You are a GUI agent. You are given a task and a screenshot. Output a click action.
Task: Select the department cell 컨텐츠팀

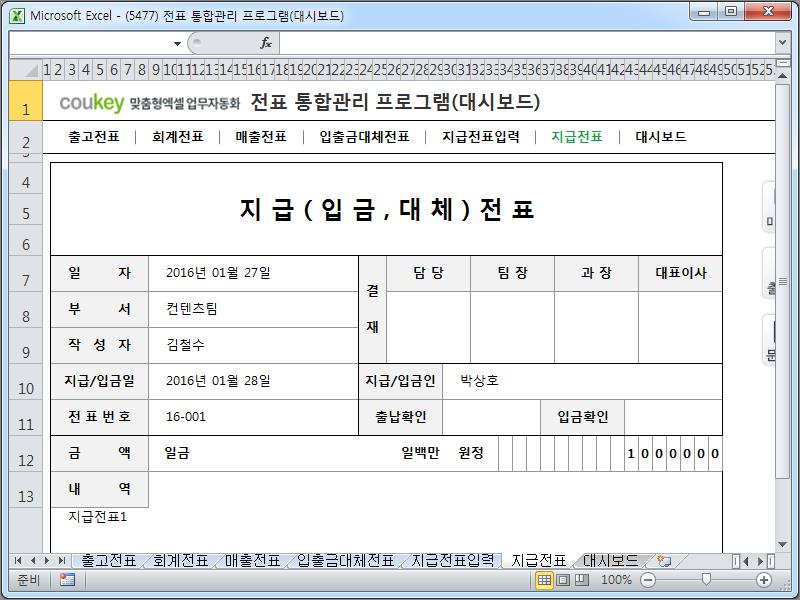coord(254,309)
